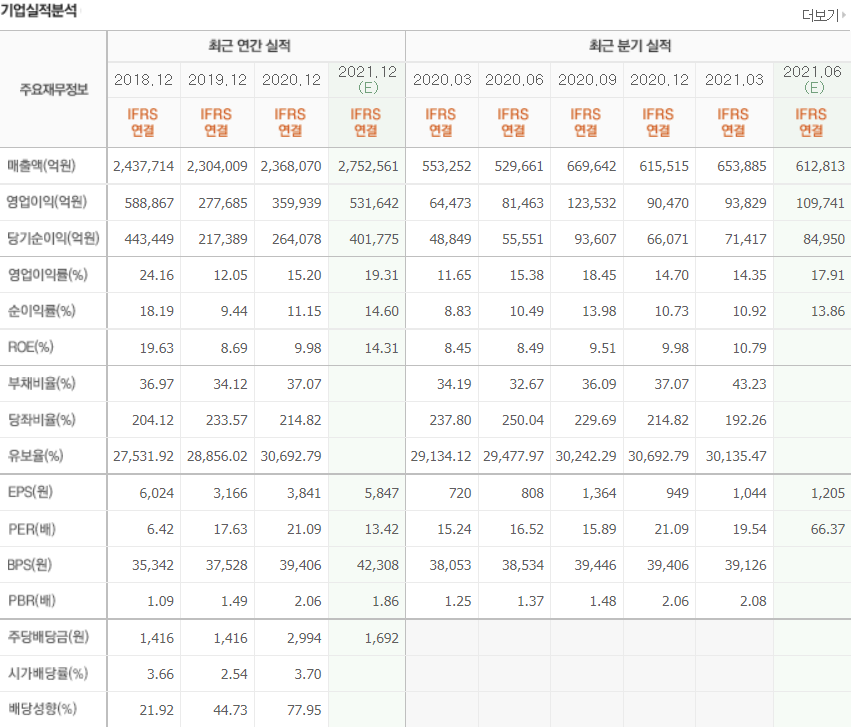Click the 기업실적분석 section title
This screenshot has height=727, width=856.
pyautogui.click(x=39, y=10)
